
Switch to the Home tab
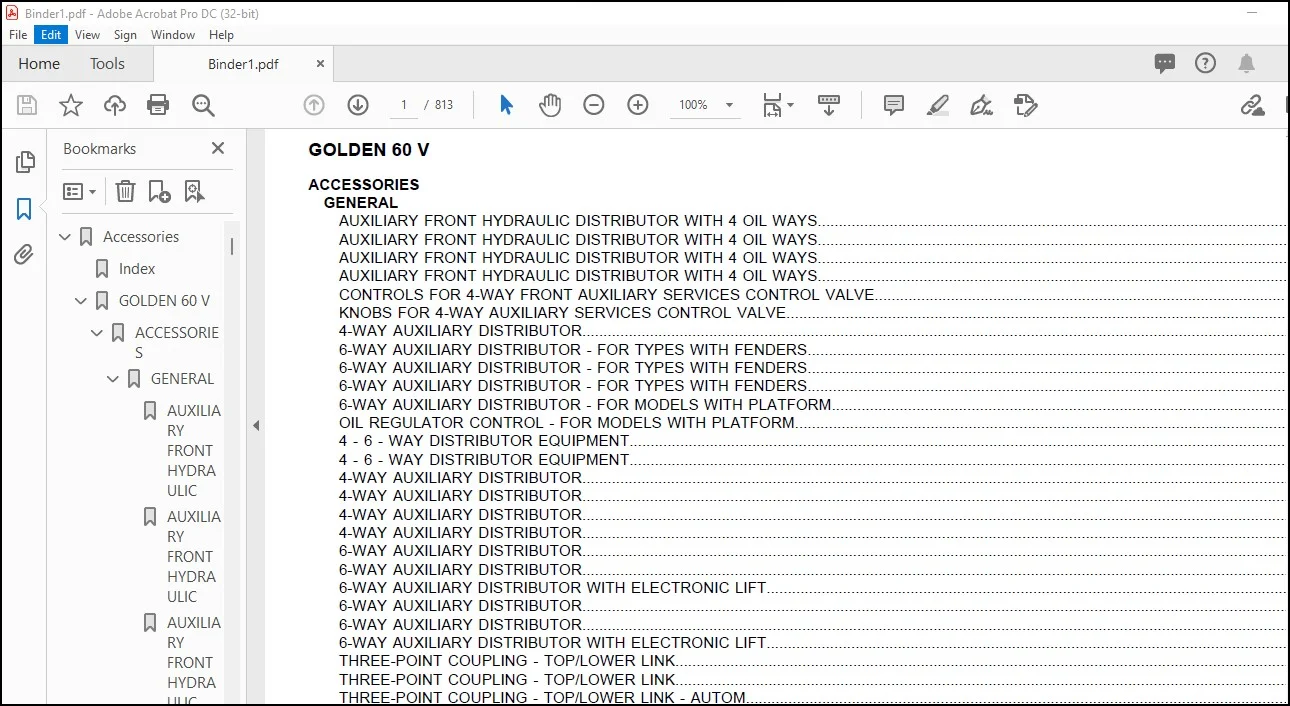[39, 63]
